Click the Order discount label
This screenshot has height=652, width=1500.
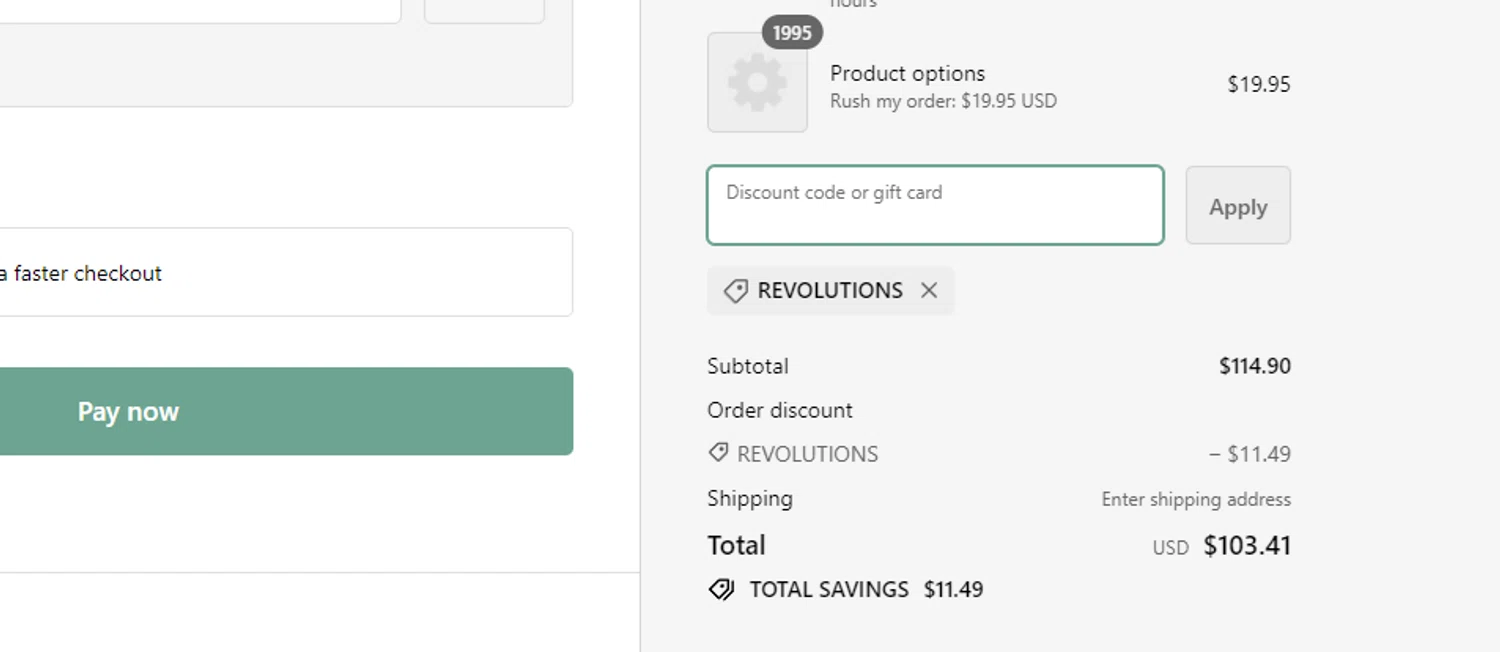(780, 410)
